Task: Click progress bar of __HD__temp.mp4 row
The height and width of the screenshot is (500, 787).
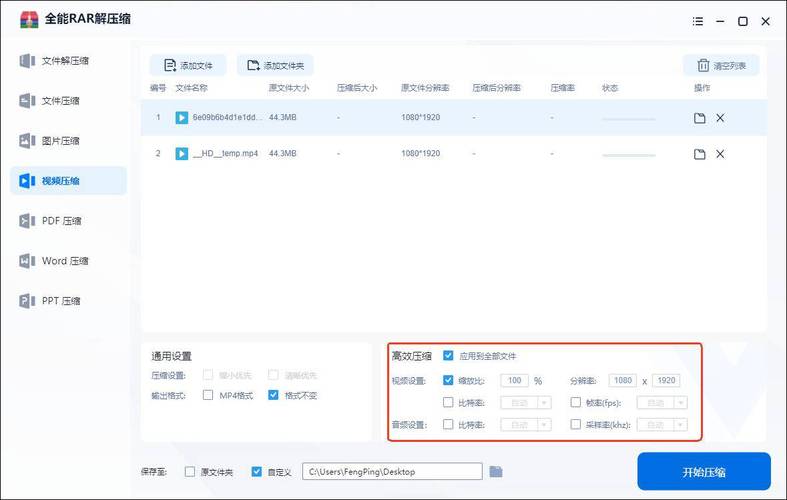Action: pyautogui.click(x=628, y=155)
